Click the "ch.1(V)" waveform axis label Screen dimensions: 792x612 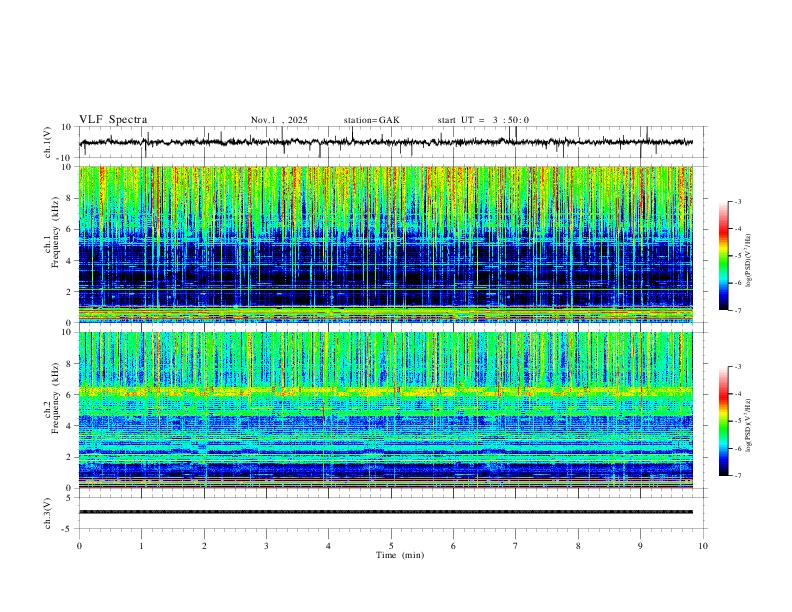49,142
